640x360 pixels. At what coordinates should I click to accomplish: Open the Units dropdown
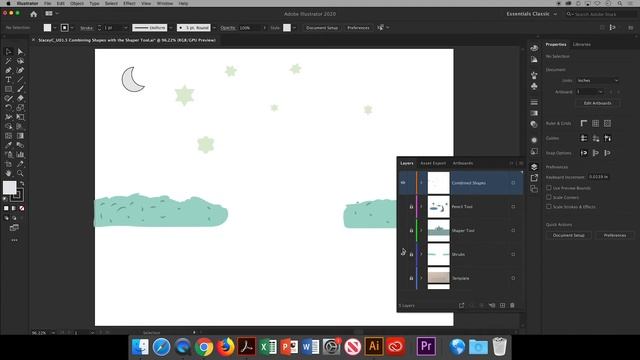coord(598,80)
